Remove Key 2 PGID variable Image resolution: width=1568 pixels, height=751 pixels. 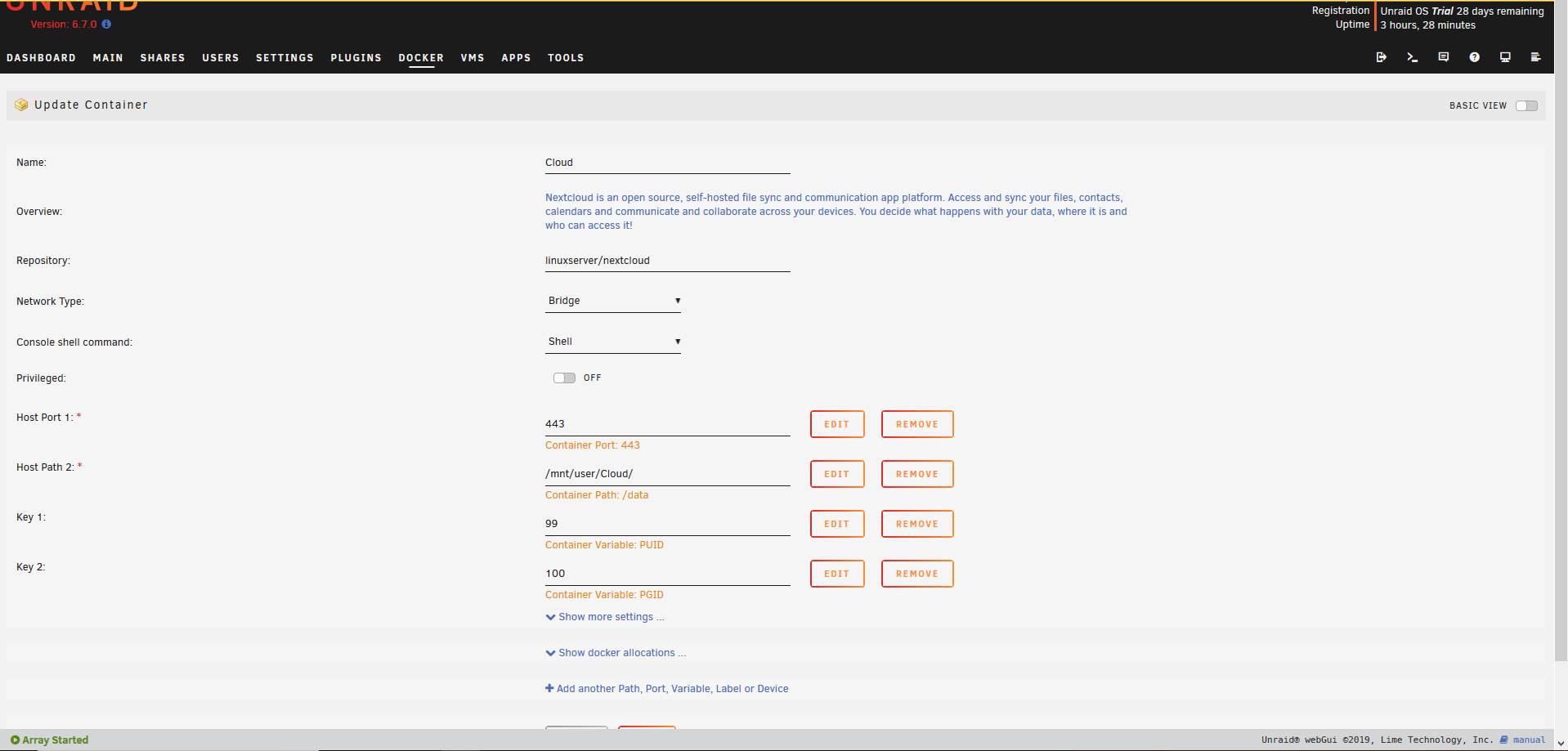tap(917, 574)
